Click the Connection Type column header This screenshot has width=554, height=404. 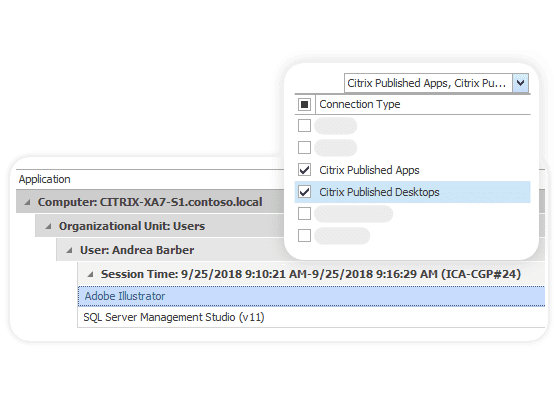[x=360, y=104]
